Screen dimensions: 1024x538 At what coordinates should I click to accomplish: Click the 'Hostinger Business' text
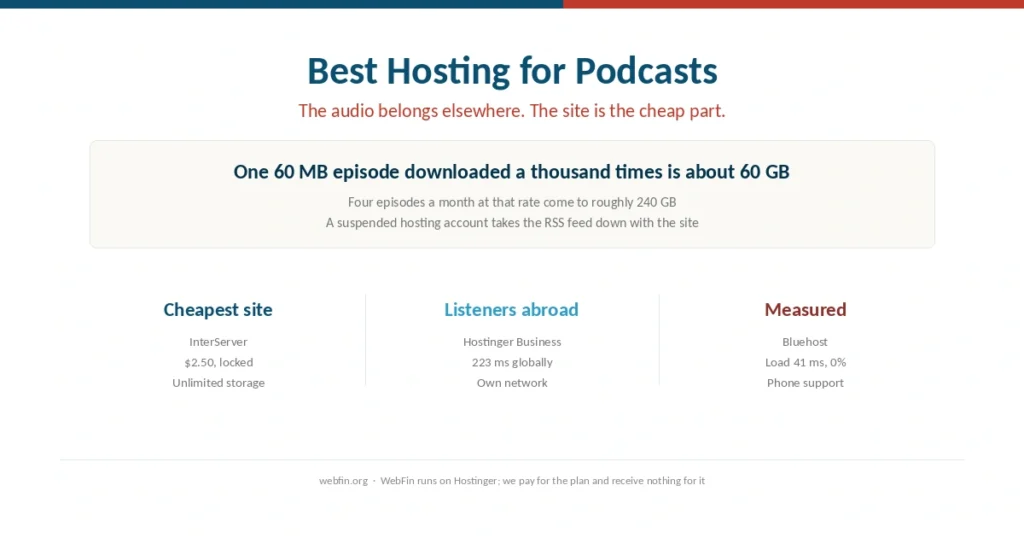coord(512,342)
